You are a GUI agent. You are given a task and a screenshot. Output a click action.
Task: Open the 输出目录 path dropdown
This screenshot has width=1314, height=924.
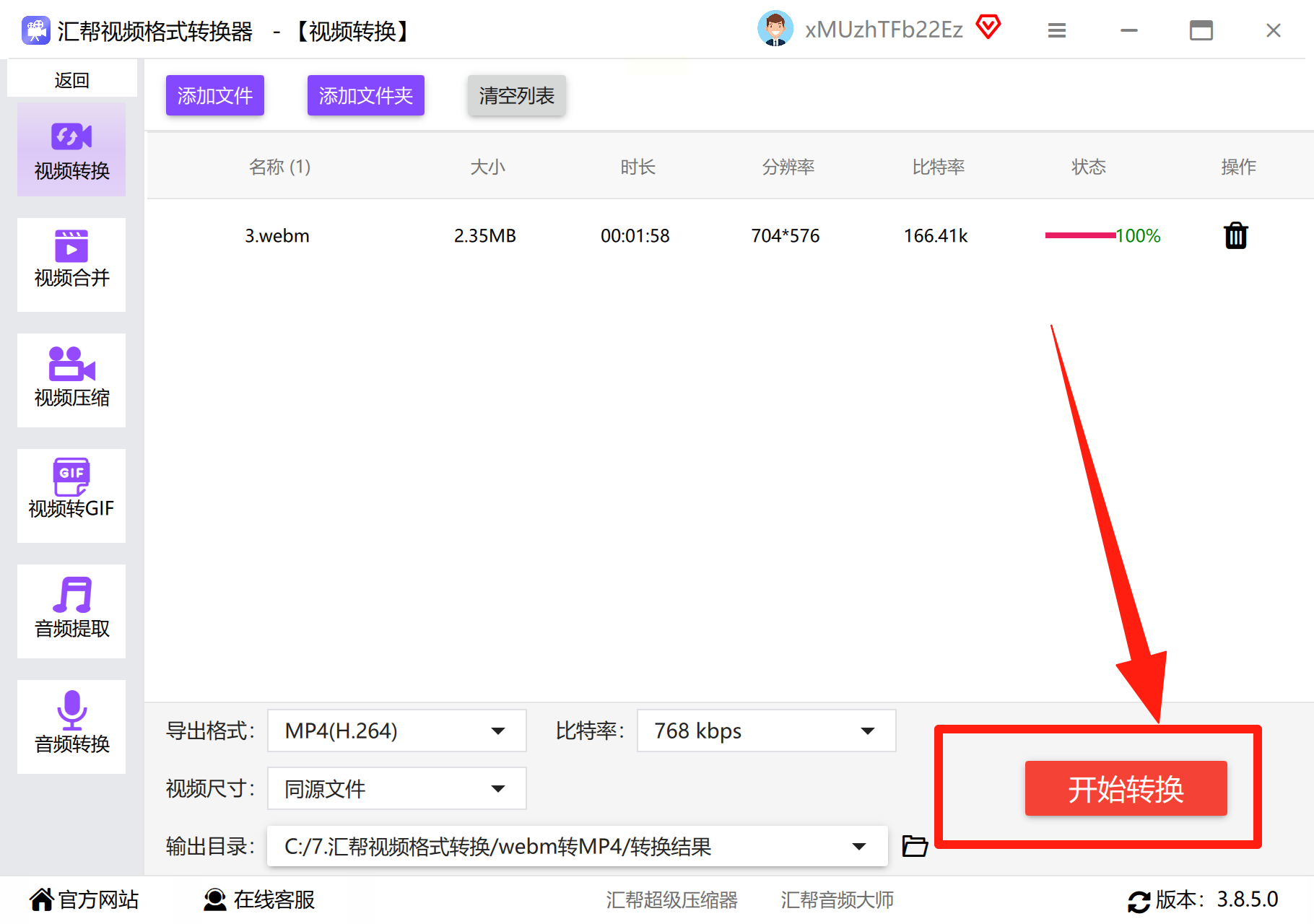[578, 846]
